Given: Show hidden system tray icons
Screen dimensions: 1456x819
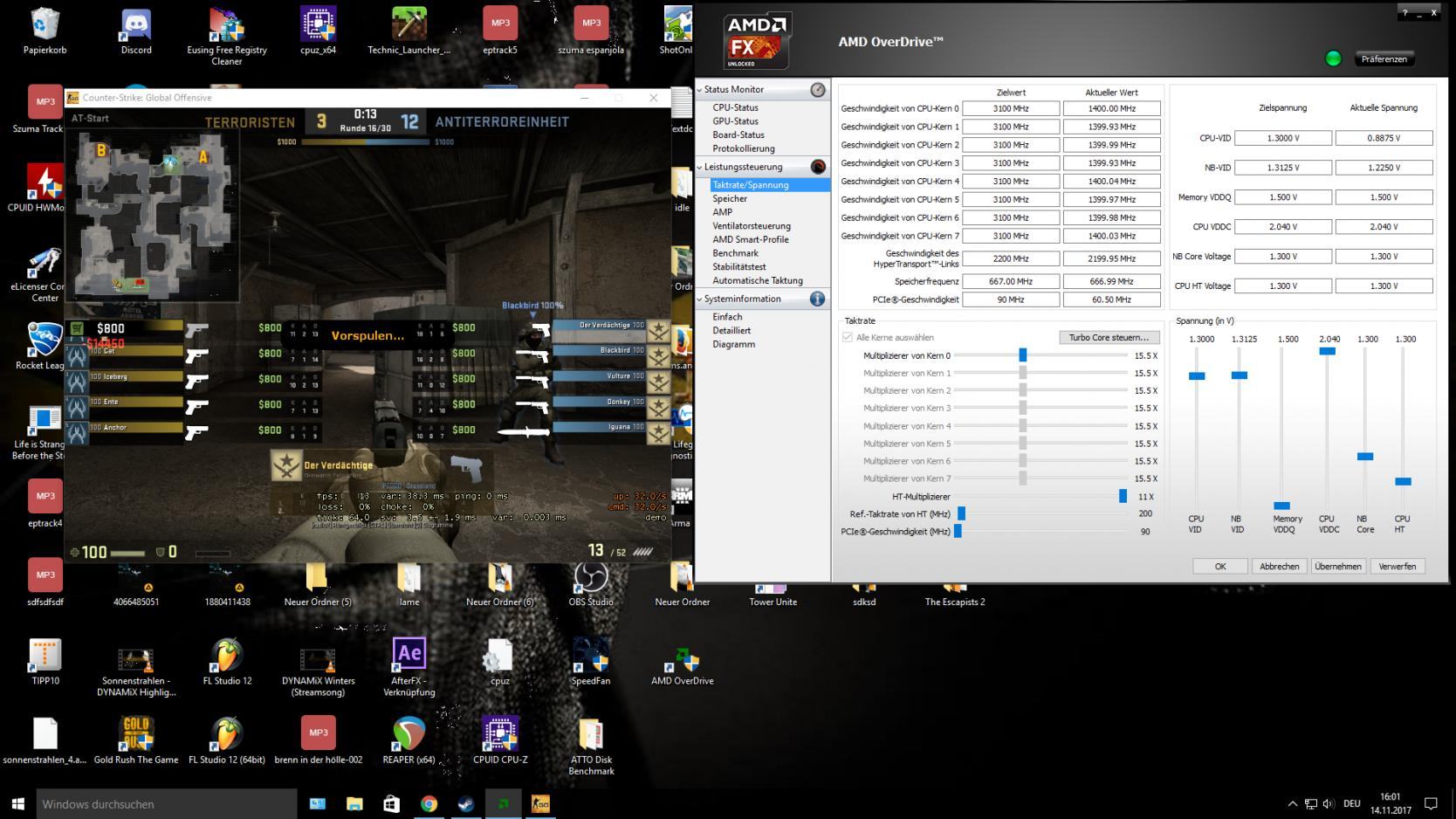Looking at the screenshot, I should [1292, 803].
